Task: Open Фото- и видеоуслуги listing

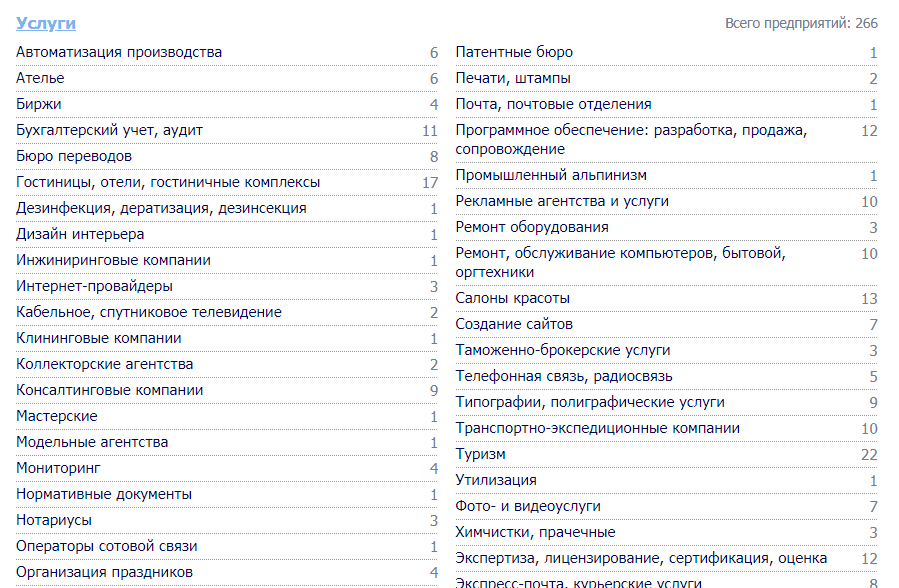Action: pos(528,507)
